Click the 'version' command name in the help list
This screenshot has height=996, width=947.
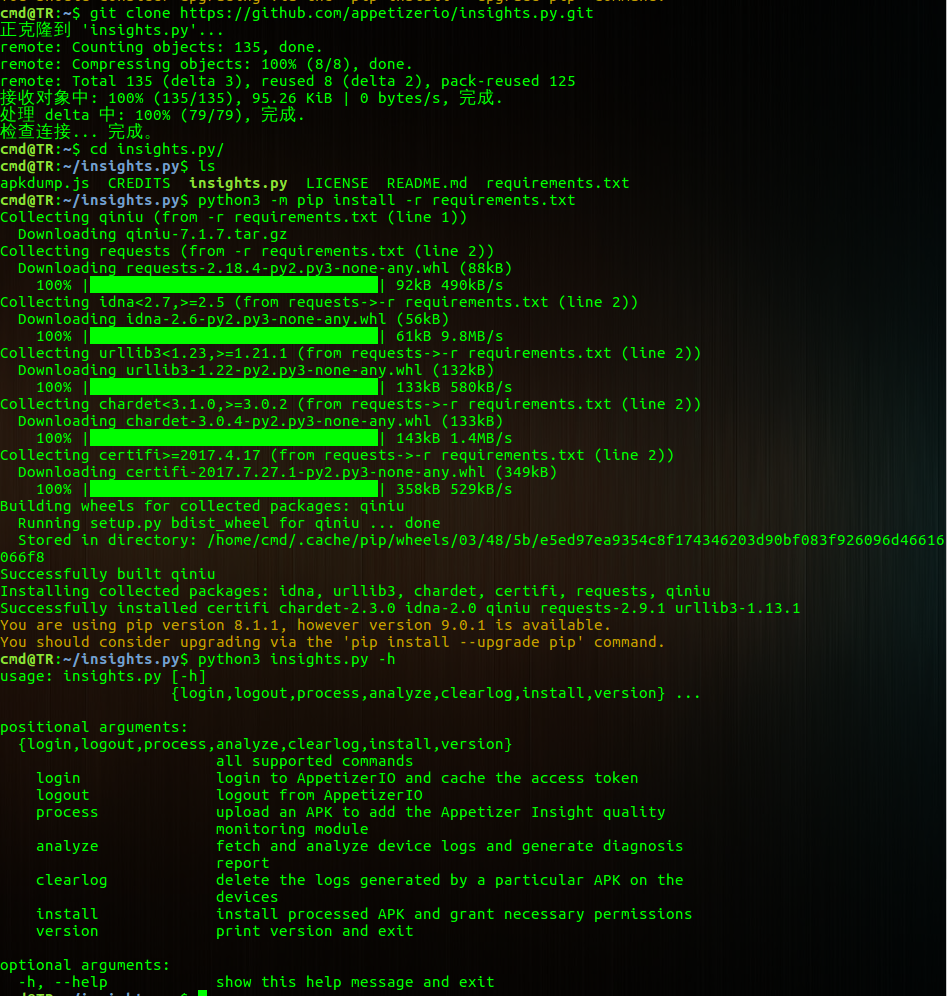(x=67, y=931)
